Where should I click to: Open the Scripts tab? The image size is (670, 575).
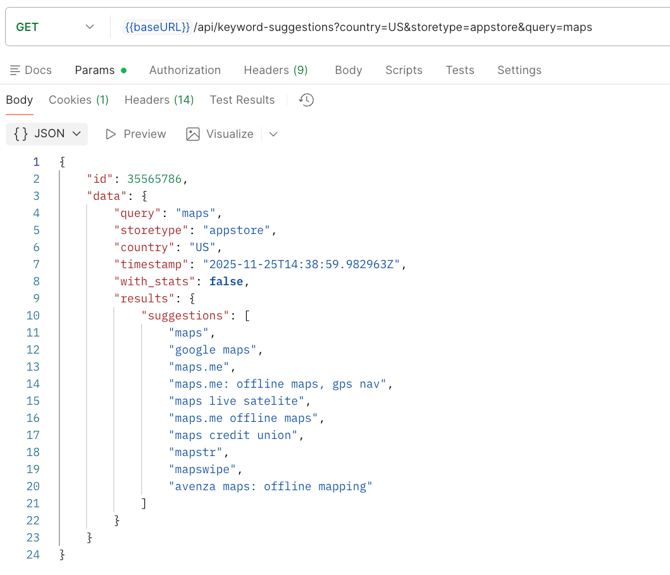coord(404,70)
